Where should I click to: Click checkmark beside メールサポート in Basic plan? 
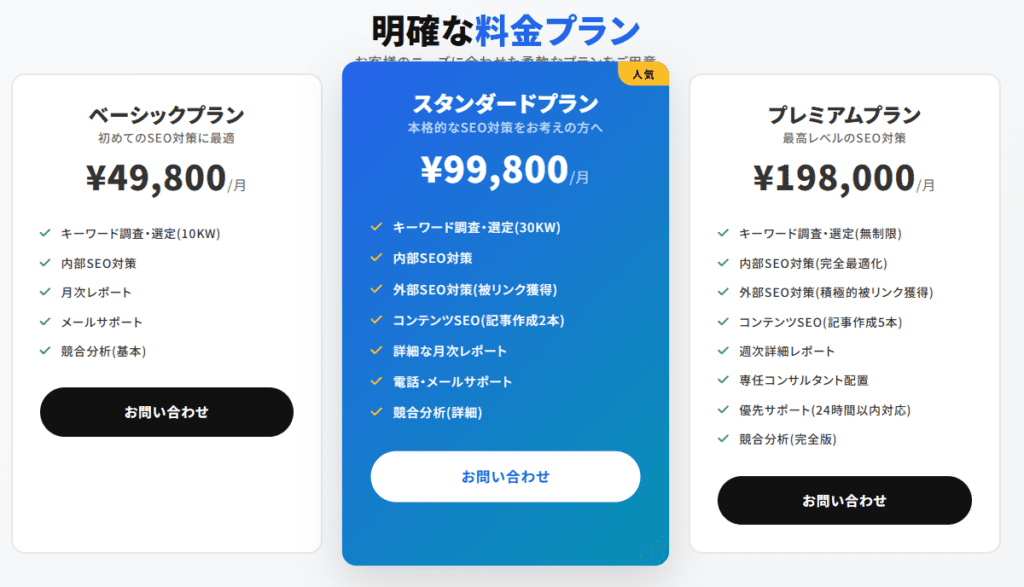45,321
